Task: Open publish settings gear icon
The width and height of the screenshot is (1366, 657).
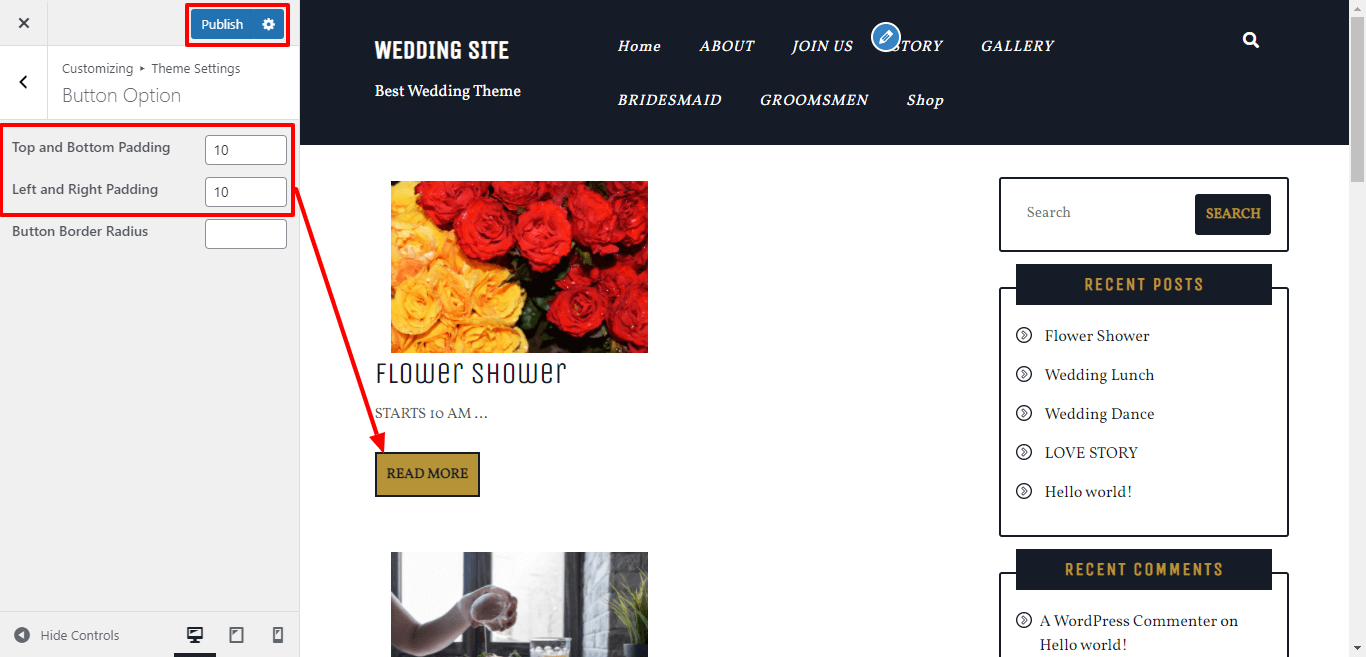Action: click(x=268, y=24)
